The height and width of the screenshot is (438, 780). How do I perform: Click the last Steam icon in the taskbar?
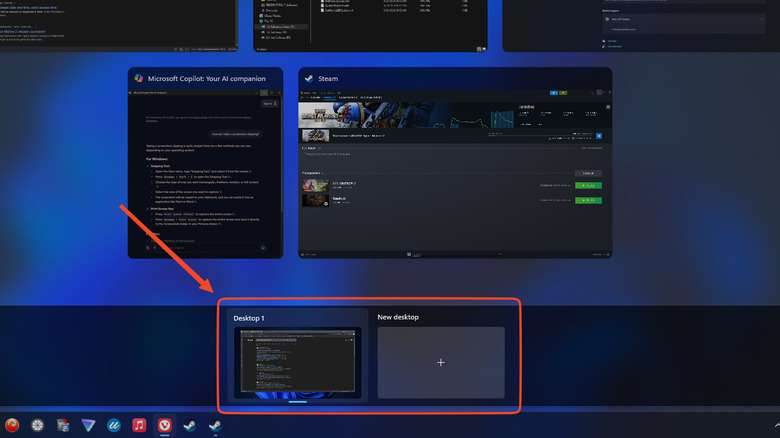point(213,426)
